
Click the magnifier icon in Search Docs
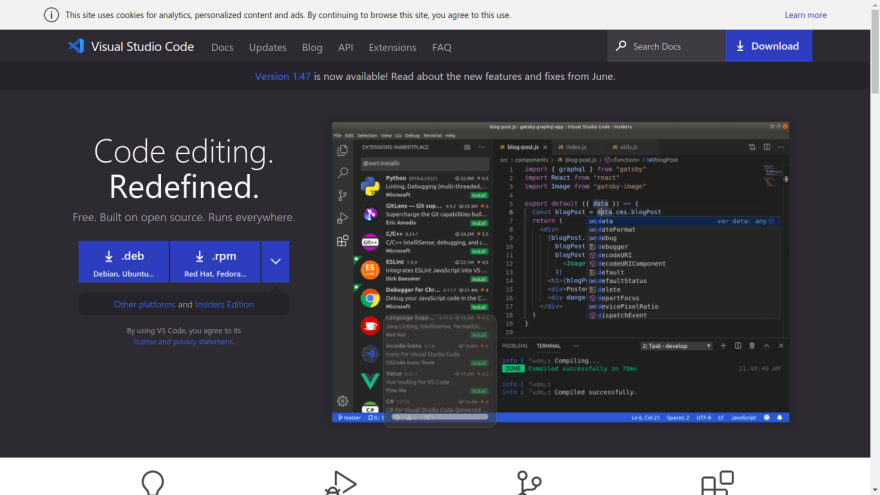tap(621, 46)
